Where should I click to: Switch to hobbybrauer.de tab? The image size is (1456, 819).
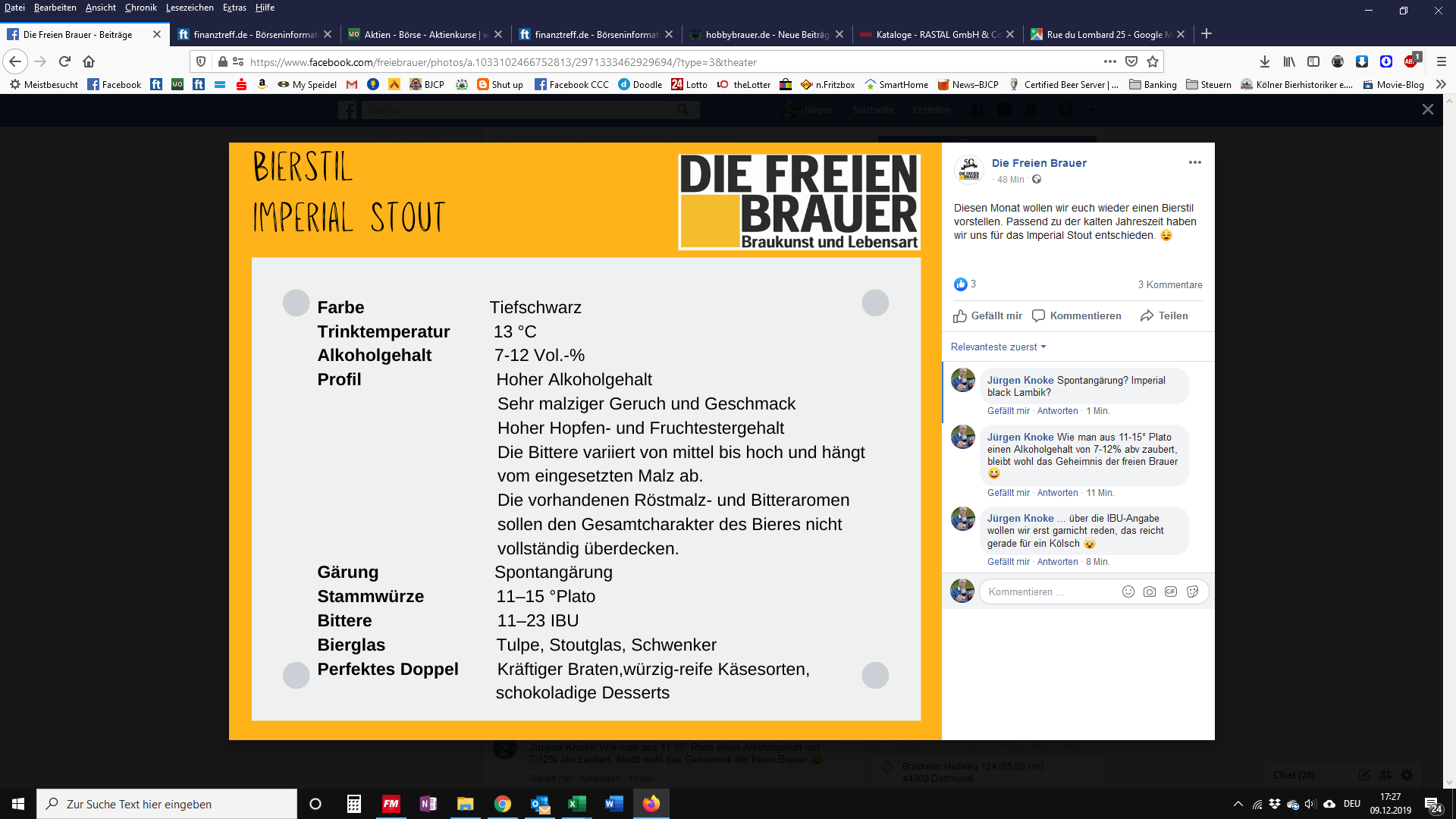coord(766,34)
